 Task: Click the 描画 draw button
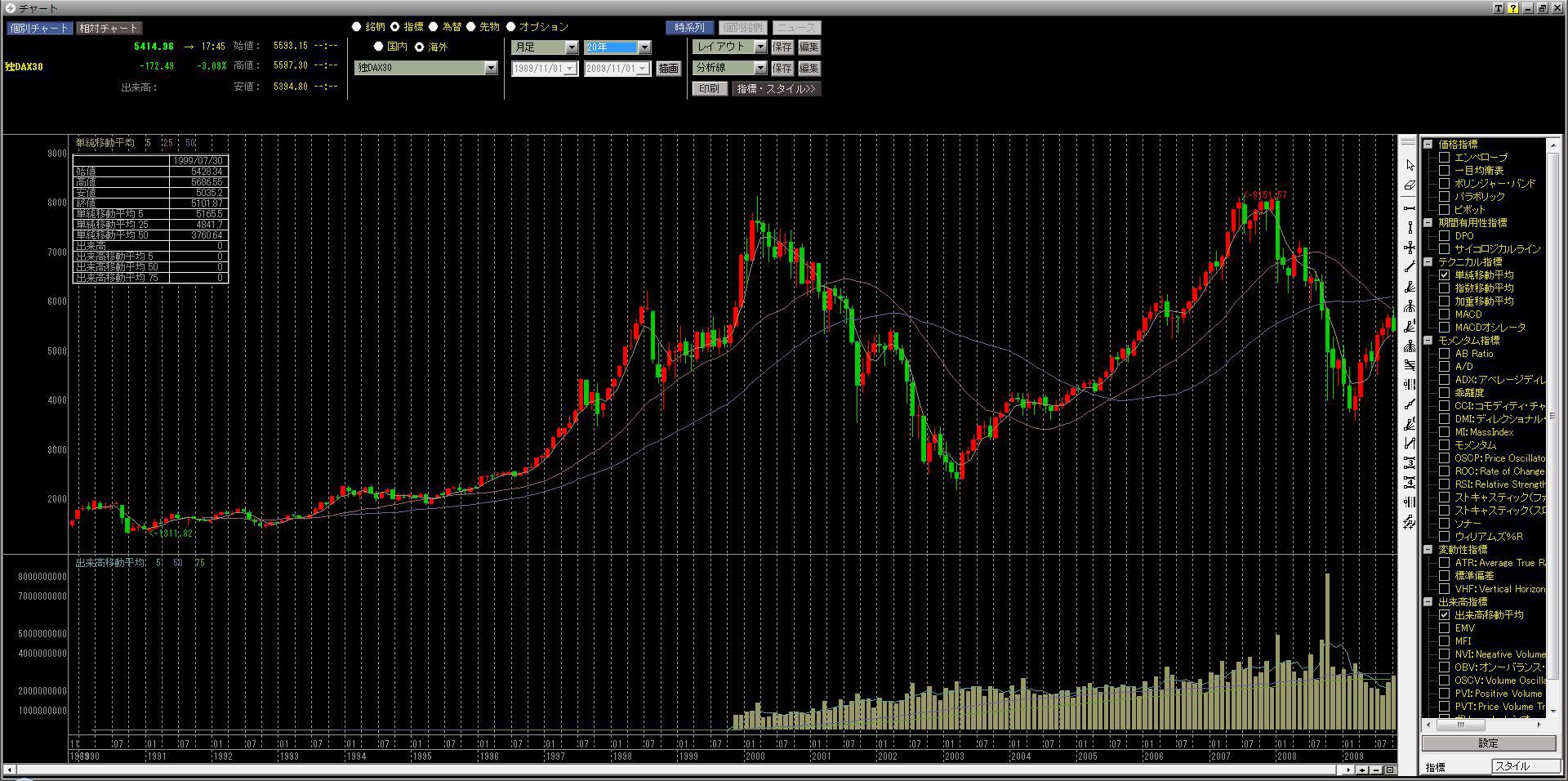click(x=668, y=69)
